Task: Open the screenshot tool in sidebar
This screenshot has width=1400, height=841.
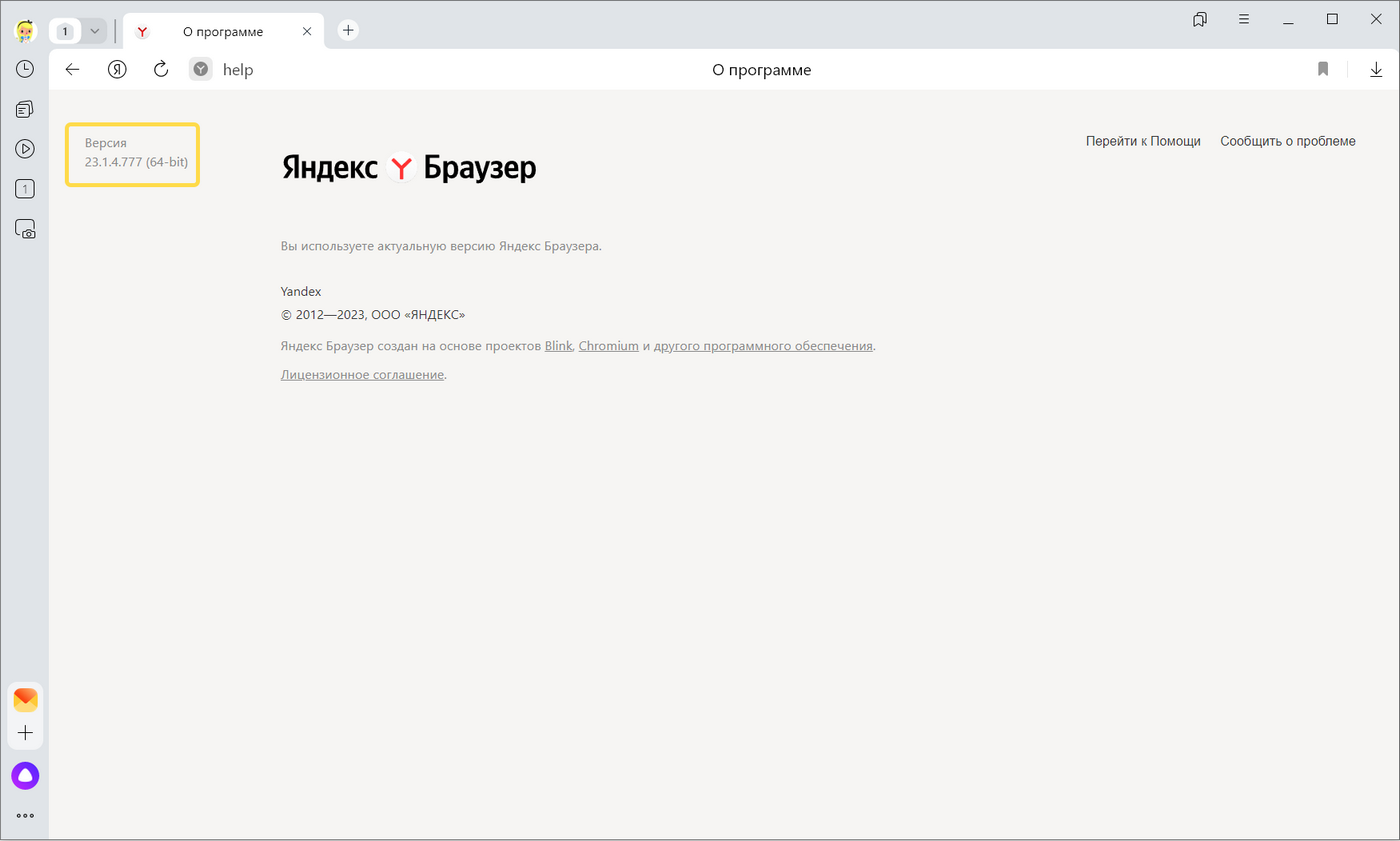Action: [x=25, y=229]
